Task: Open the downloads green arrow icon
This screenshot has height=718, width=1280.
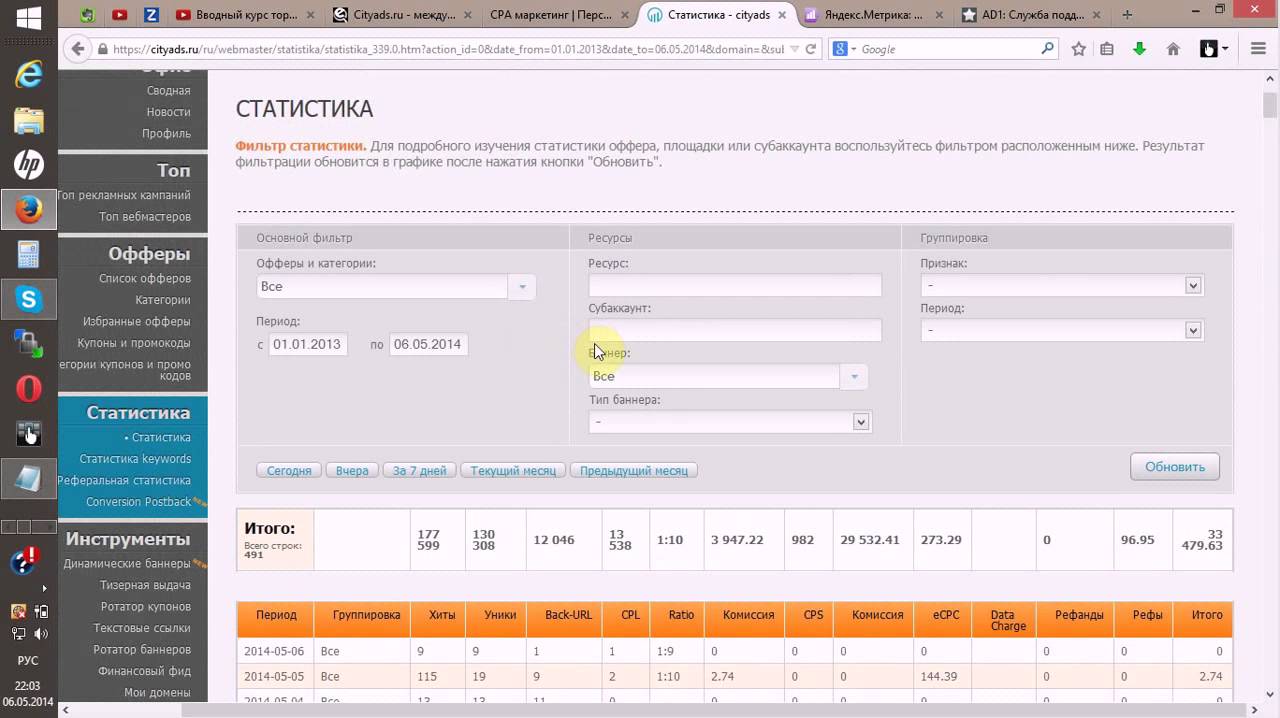Action: coord(1139,49)
